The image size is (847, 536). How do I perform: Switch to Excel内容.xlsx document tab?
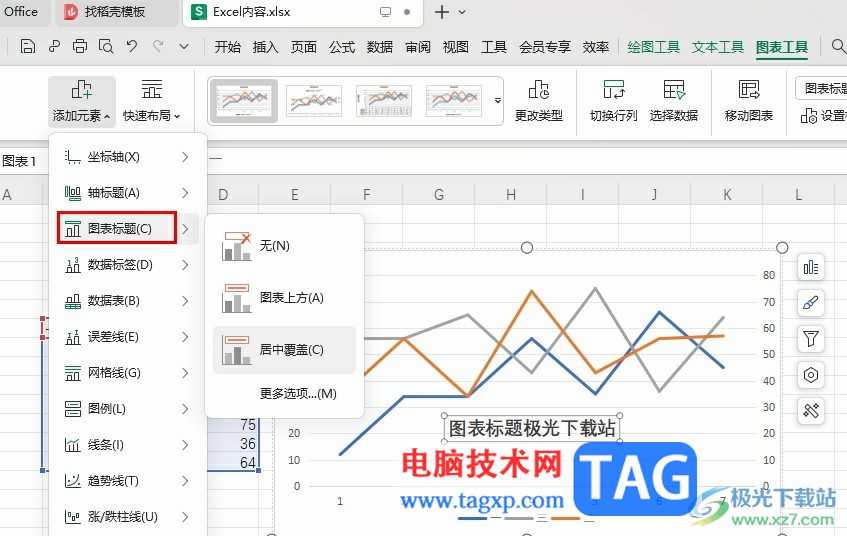(302, 12)
